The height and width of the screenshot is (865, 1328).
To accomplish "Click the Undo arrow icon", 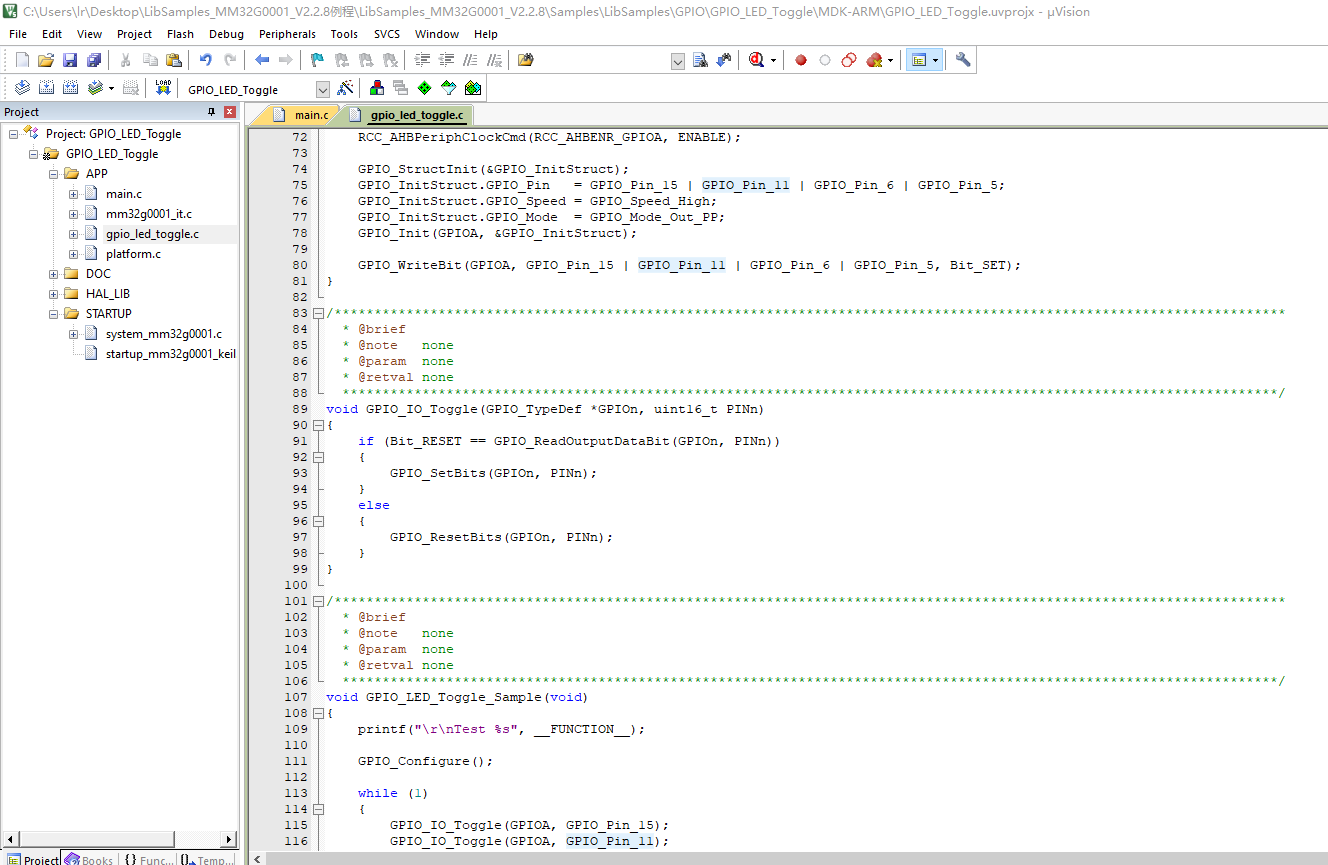I will click(x=206, y=60).
